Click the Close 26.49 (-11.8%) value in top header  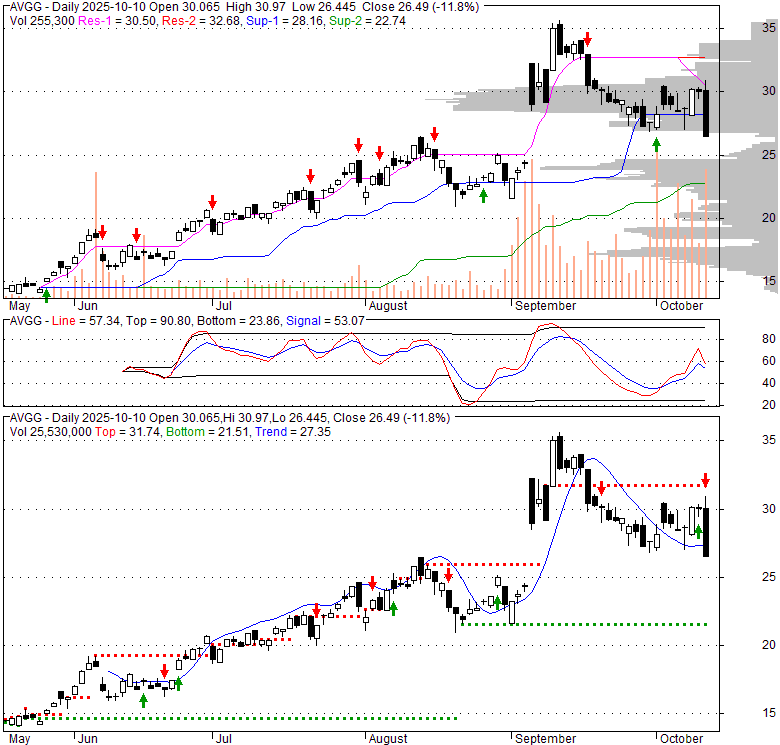[421, 7]
